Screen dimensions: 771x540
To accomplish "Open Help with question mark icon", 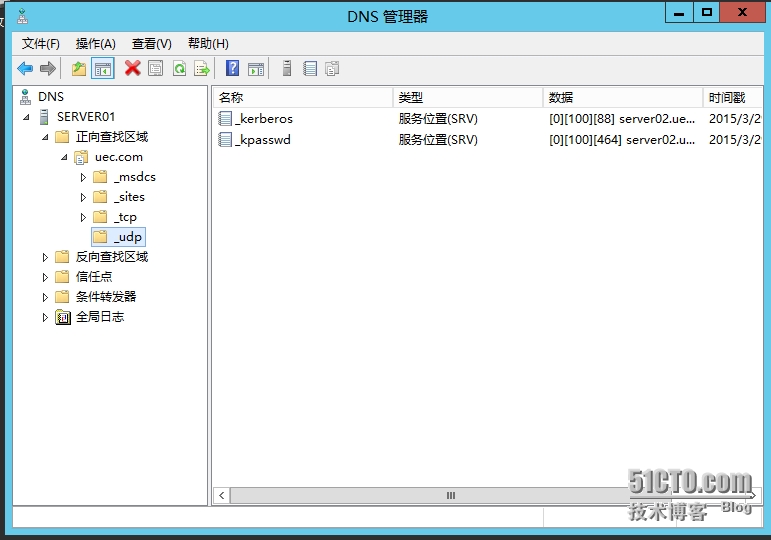I will [232, 68].
